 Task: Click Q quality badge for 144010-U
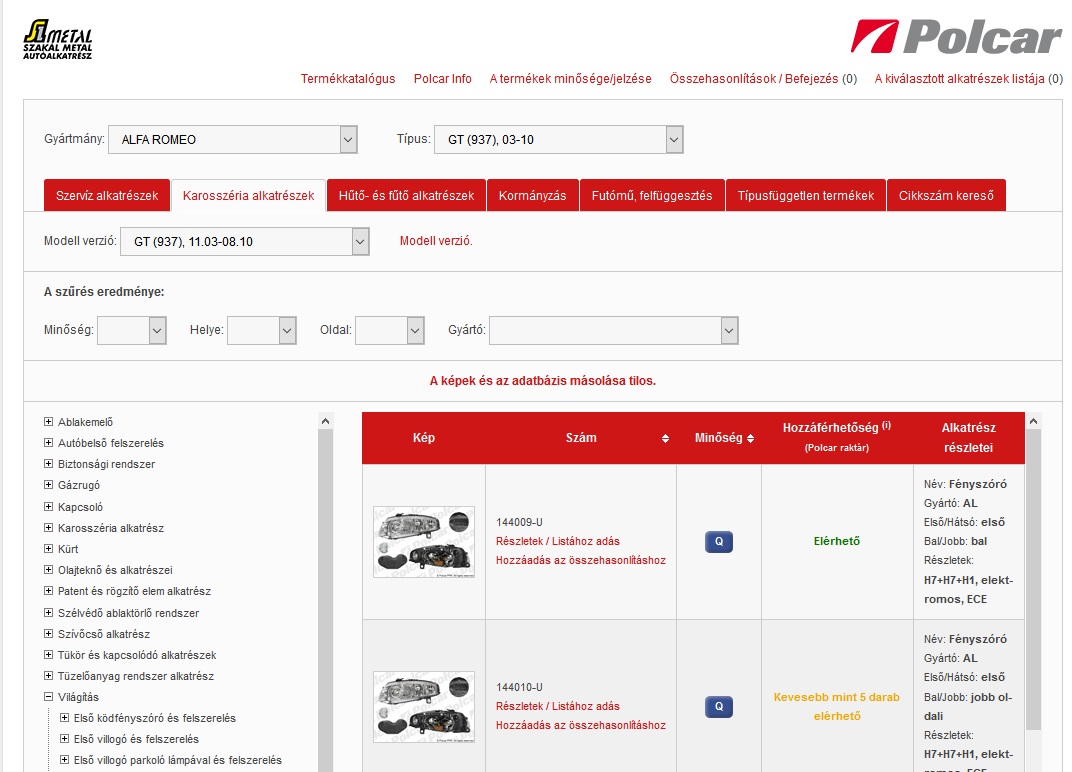tap(719, 706)
